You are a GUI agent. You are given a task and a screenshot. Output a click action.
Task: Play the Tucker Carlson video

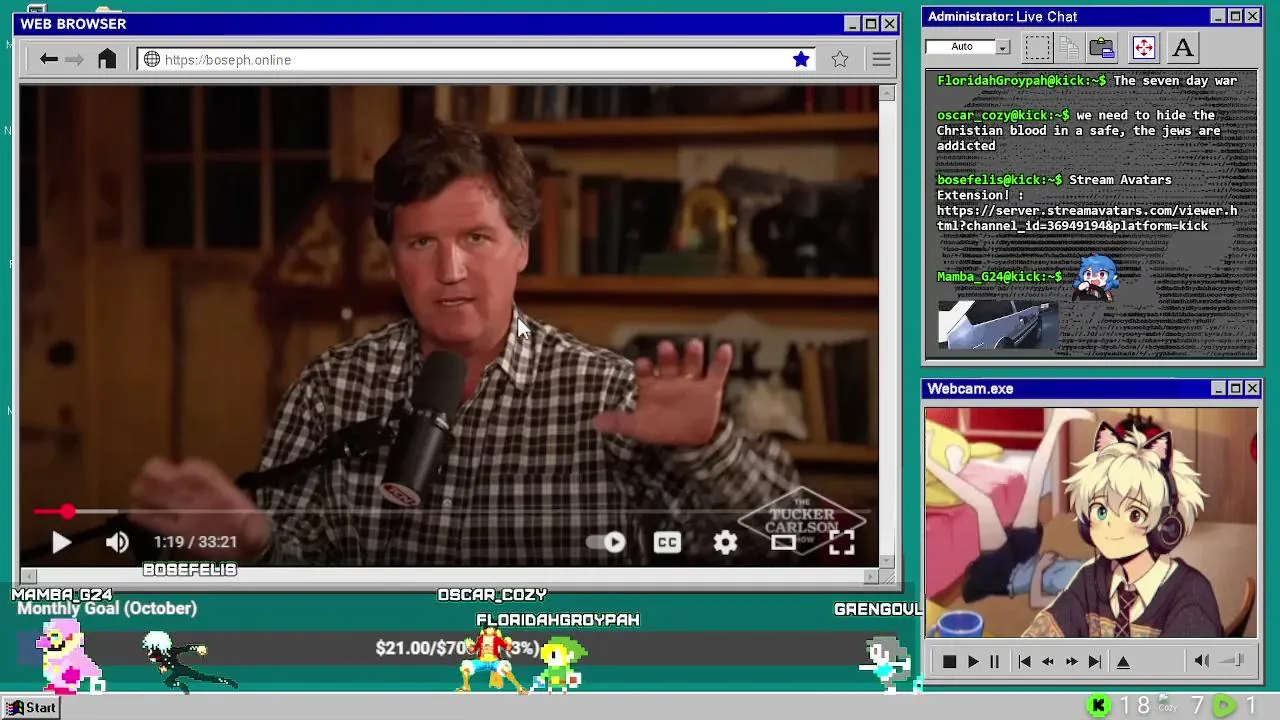coord(61,542)
